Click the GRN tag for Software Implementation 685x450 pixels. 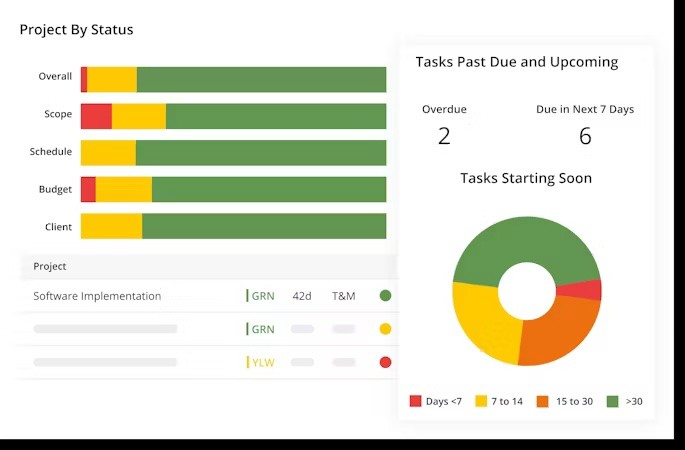[x=261, y=296]
